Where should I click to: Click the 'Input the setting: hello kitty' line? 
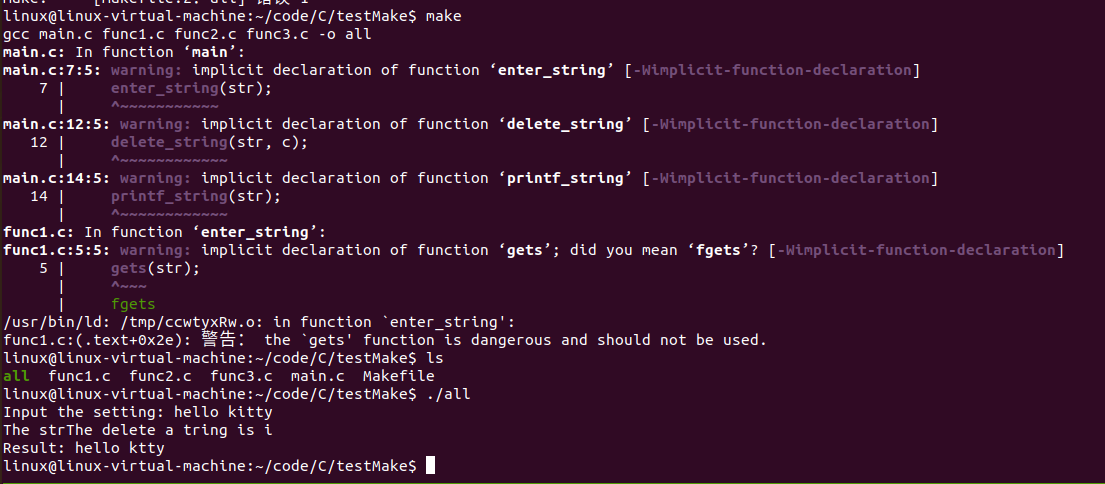coord(138,412)
